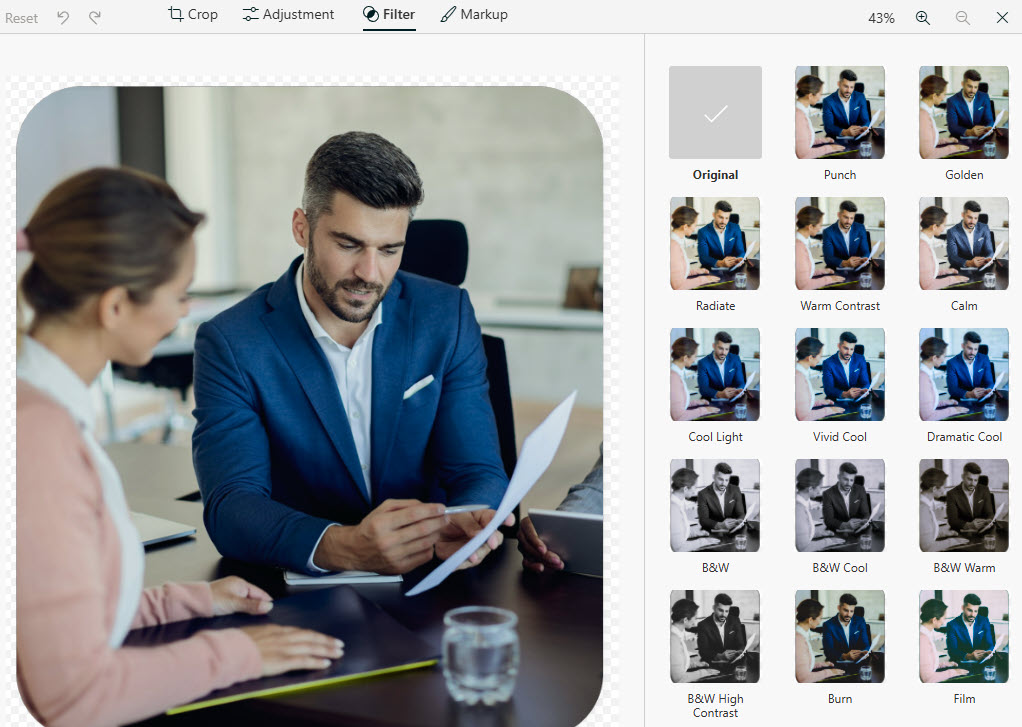Close the image editor with the X icon
This screenshot has width=1022, height=727.
coord(1002,18)
